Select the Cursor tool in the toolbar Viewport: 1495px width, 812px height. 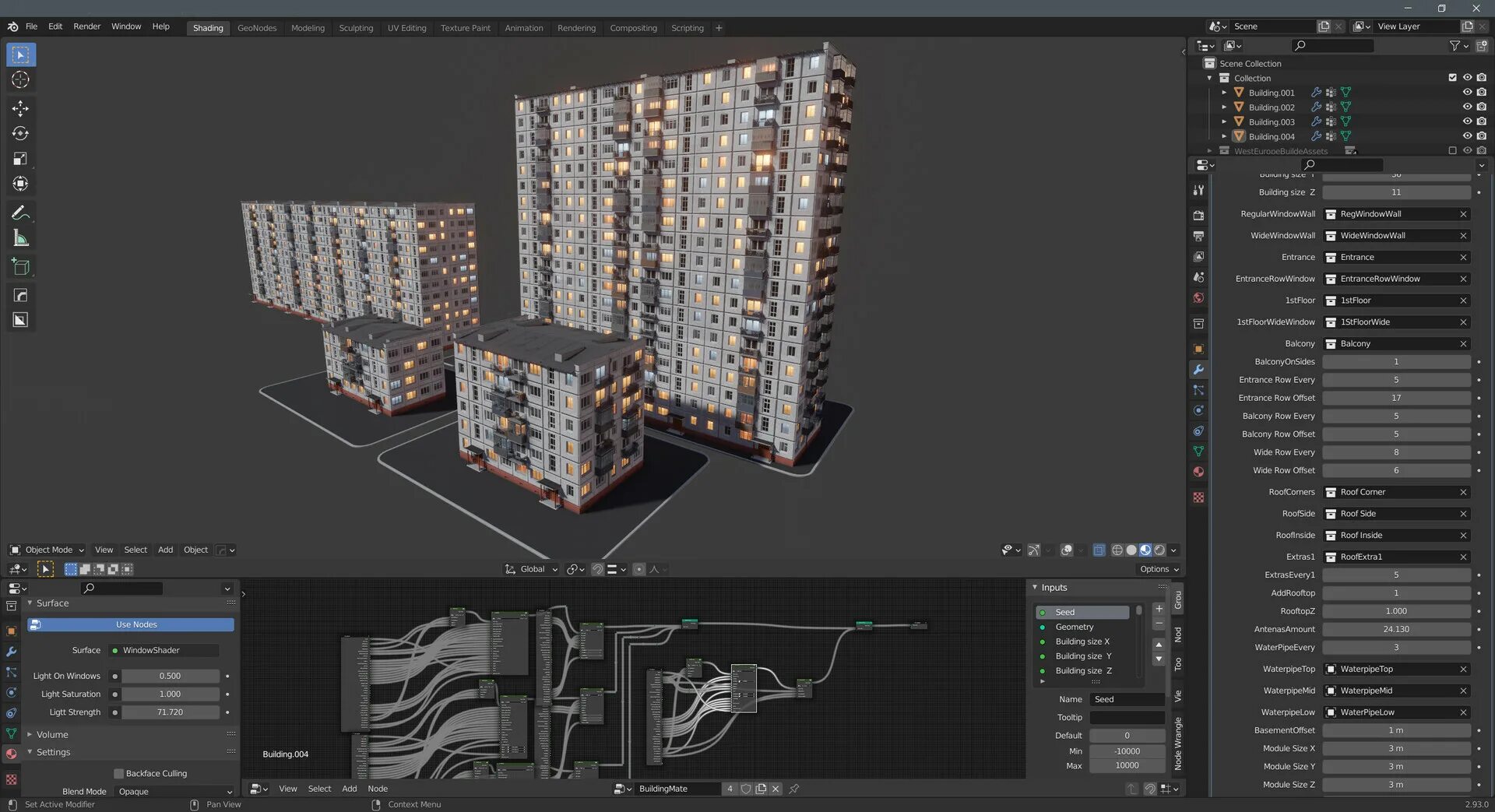point(20,80)
